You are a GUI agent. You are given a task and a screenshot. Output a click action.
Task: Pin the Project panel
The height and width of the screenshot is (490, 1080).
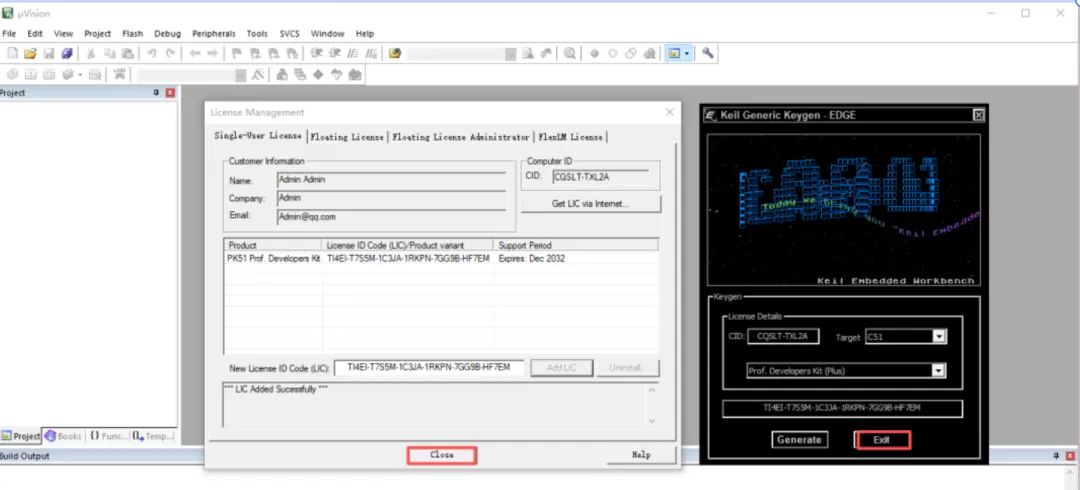(x=156, y=92)
